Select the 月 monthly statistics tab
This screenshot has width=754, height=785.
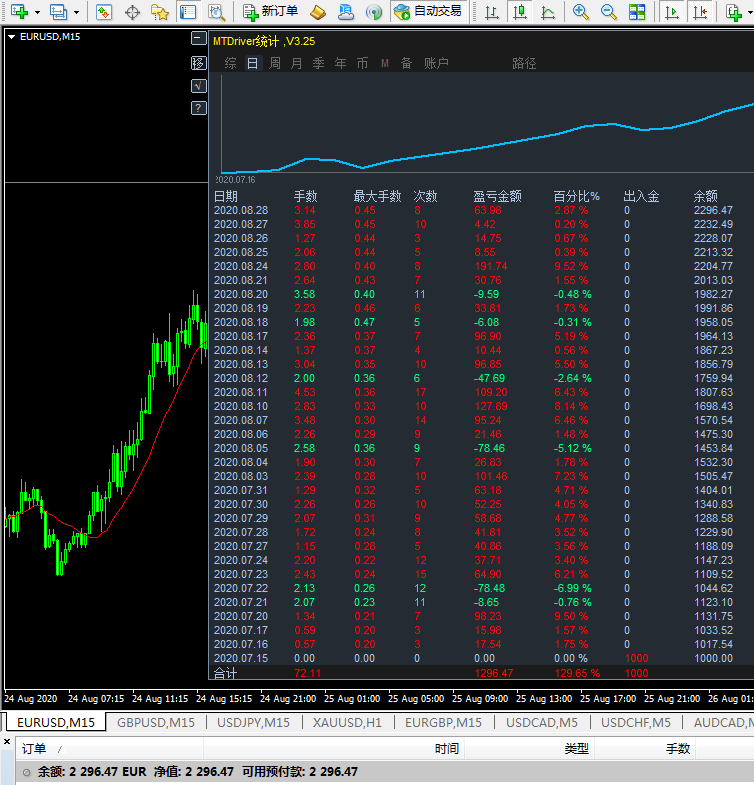click(296, 63)
